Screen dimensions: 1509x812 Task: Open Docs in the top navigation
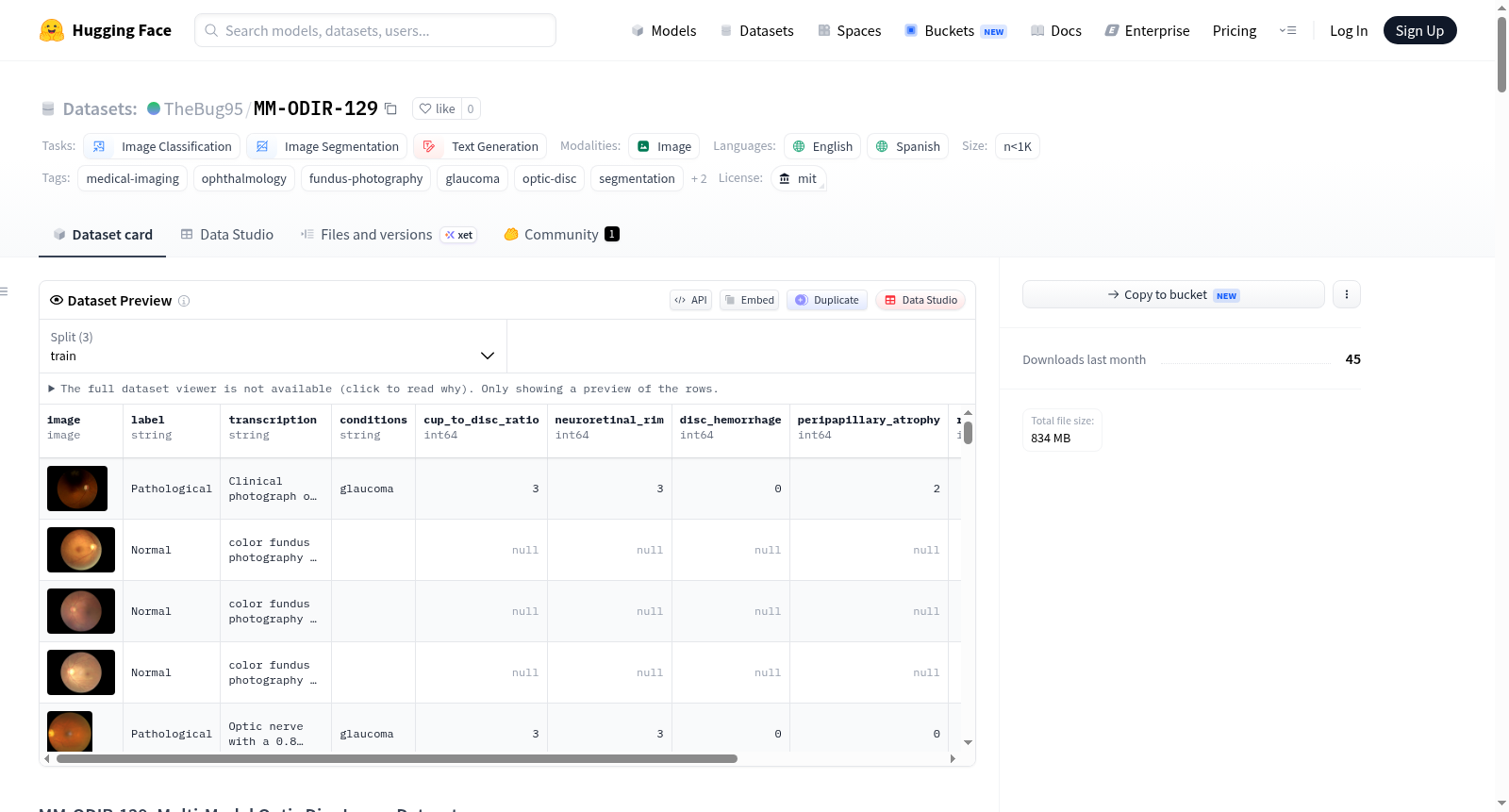click(x=1056, y=30)
